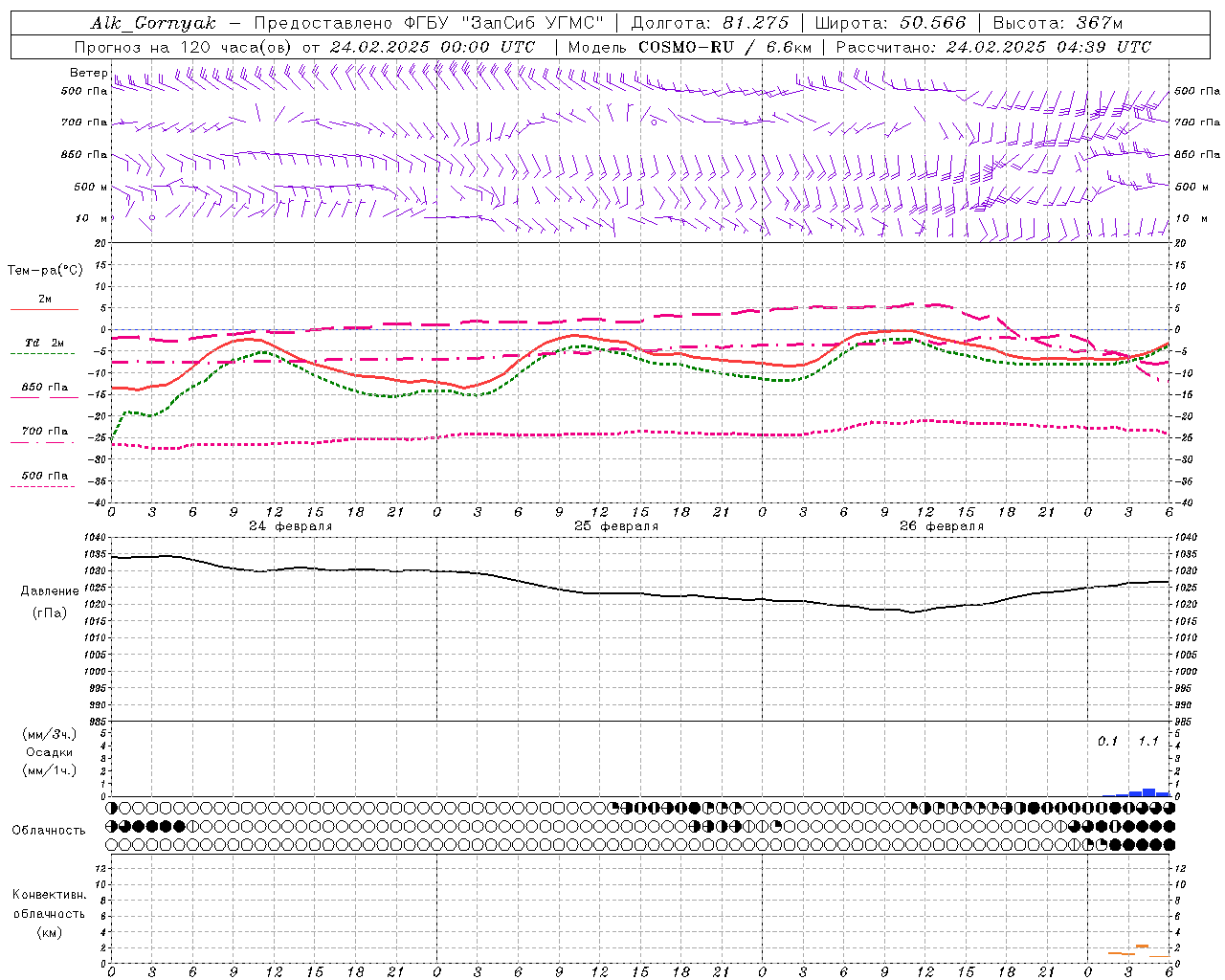Click the '(гПа)' pressure unit label
This screenshot has height=980, width=1225.
[x=50, y=613]
